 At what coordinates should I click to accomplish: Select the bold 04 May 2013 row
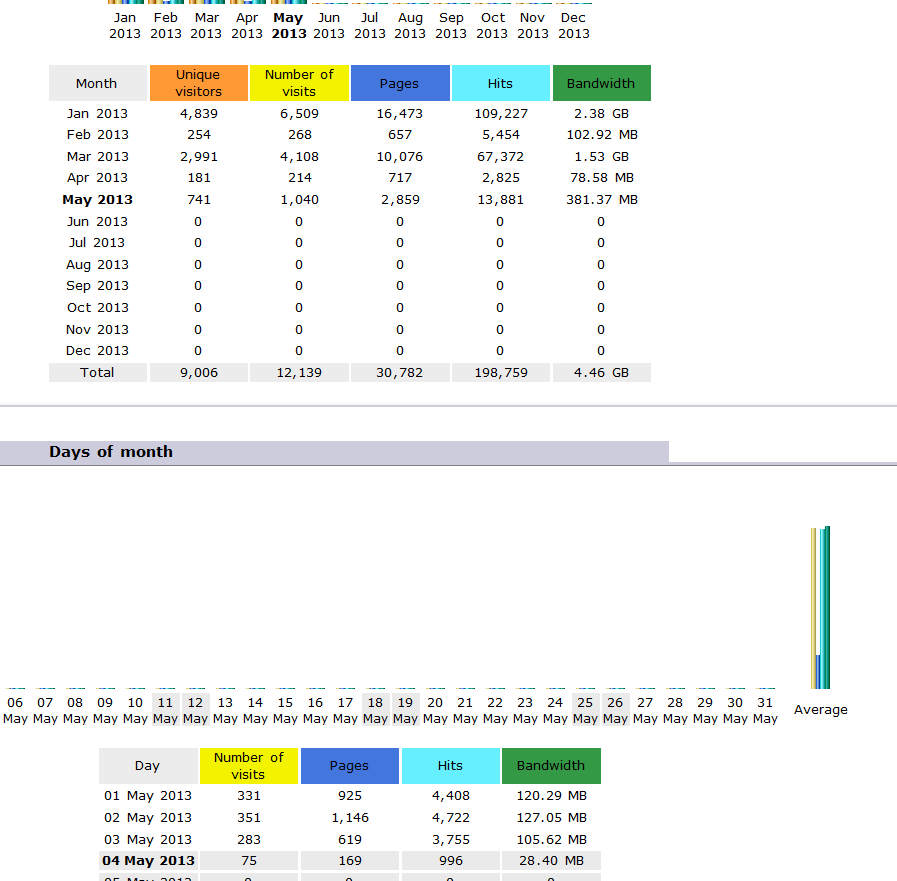click(350, 860)
